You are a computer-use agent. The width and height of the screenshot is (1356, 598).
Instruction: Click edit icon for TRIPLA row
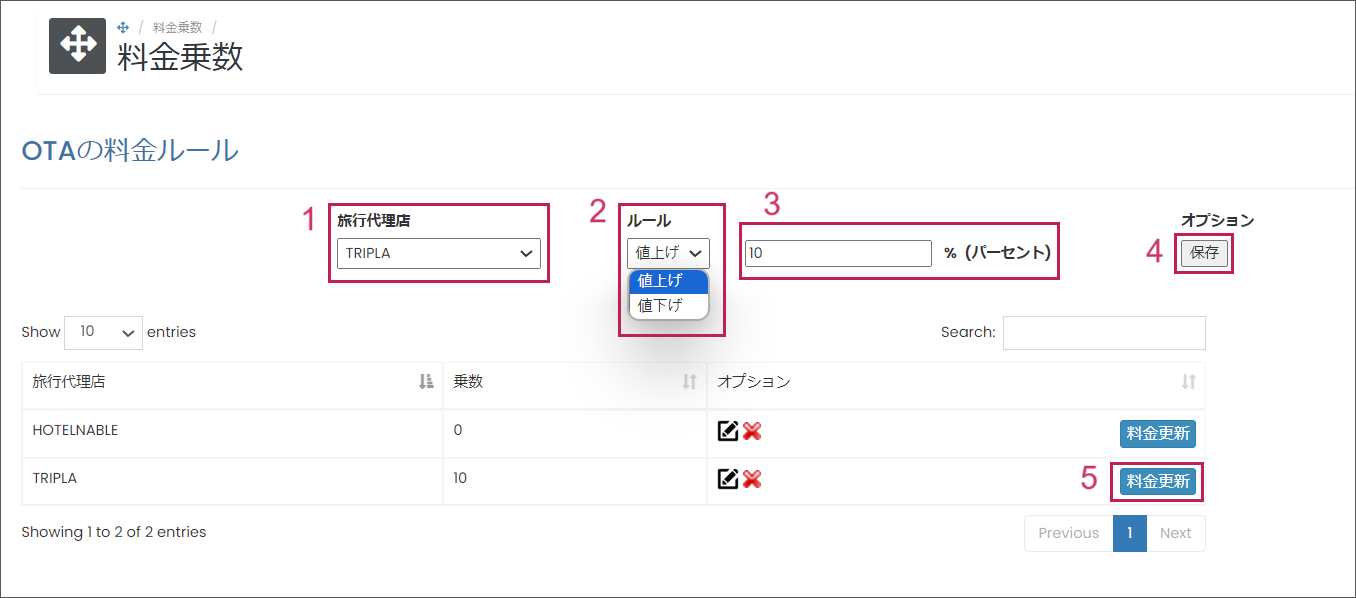tap(728, 479)
